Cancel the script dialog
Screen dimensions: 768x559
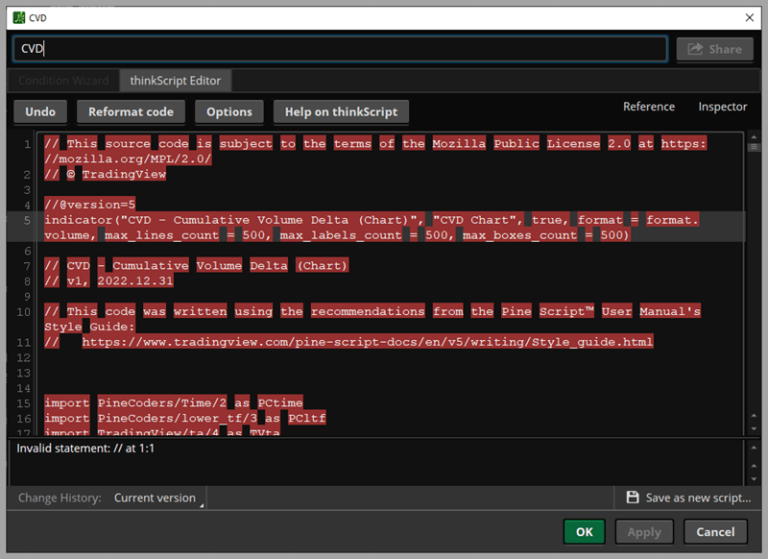715,532
